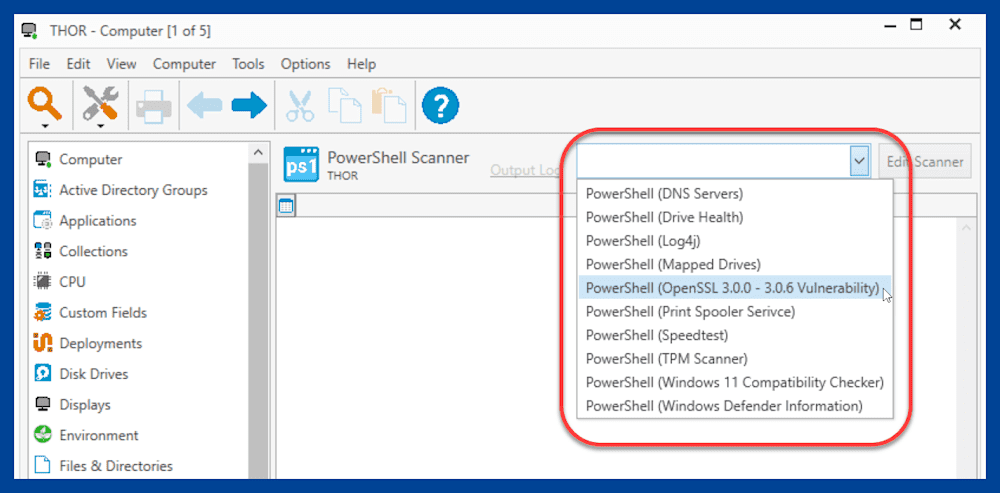1000x493 pixels.
Task: Click the Edit Scanner button
Action: (925, 161)
